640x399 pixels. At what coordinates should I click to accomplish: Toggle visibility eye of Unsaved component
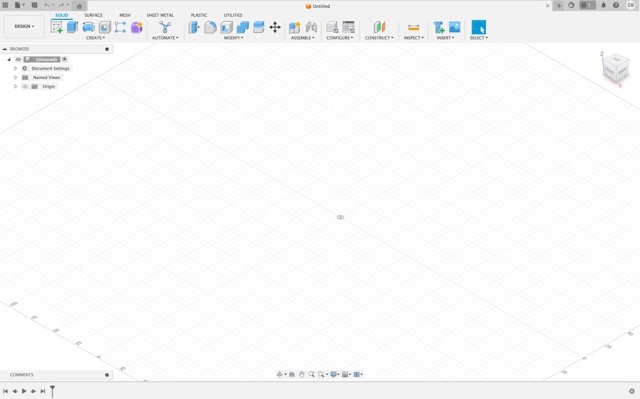[x=18, y=60]
